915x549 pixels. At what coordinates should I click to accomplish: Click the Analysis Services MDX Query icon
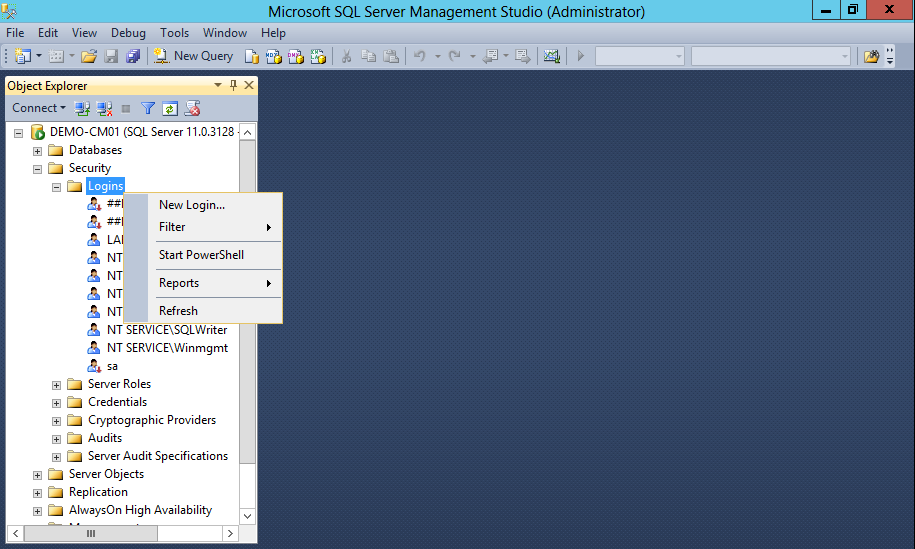tap(274, 56)
